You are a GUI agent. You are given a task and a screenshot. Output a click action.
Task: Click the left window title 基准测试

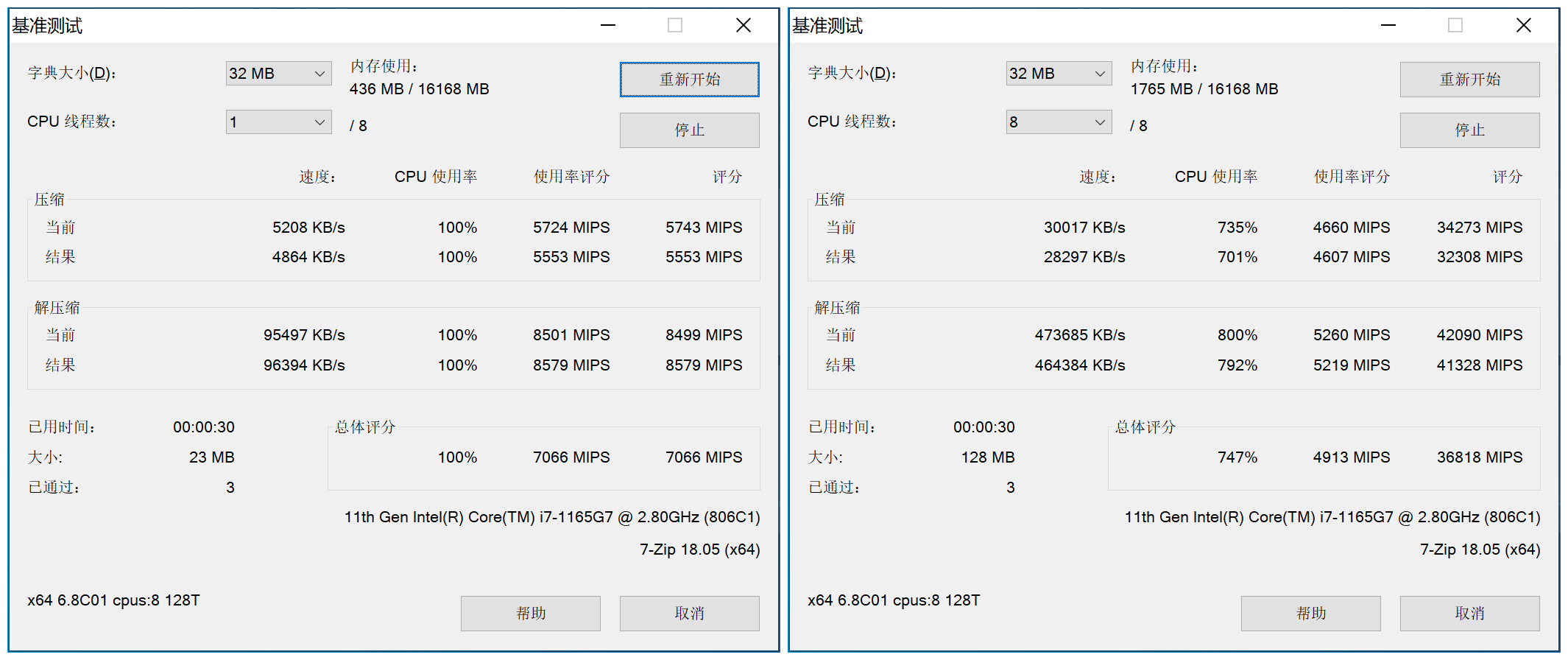(x=47, y=27)
